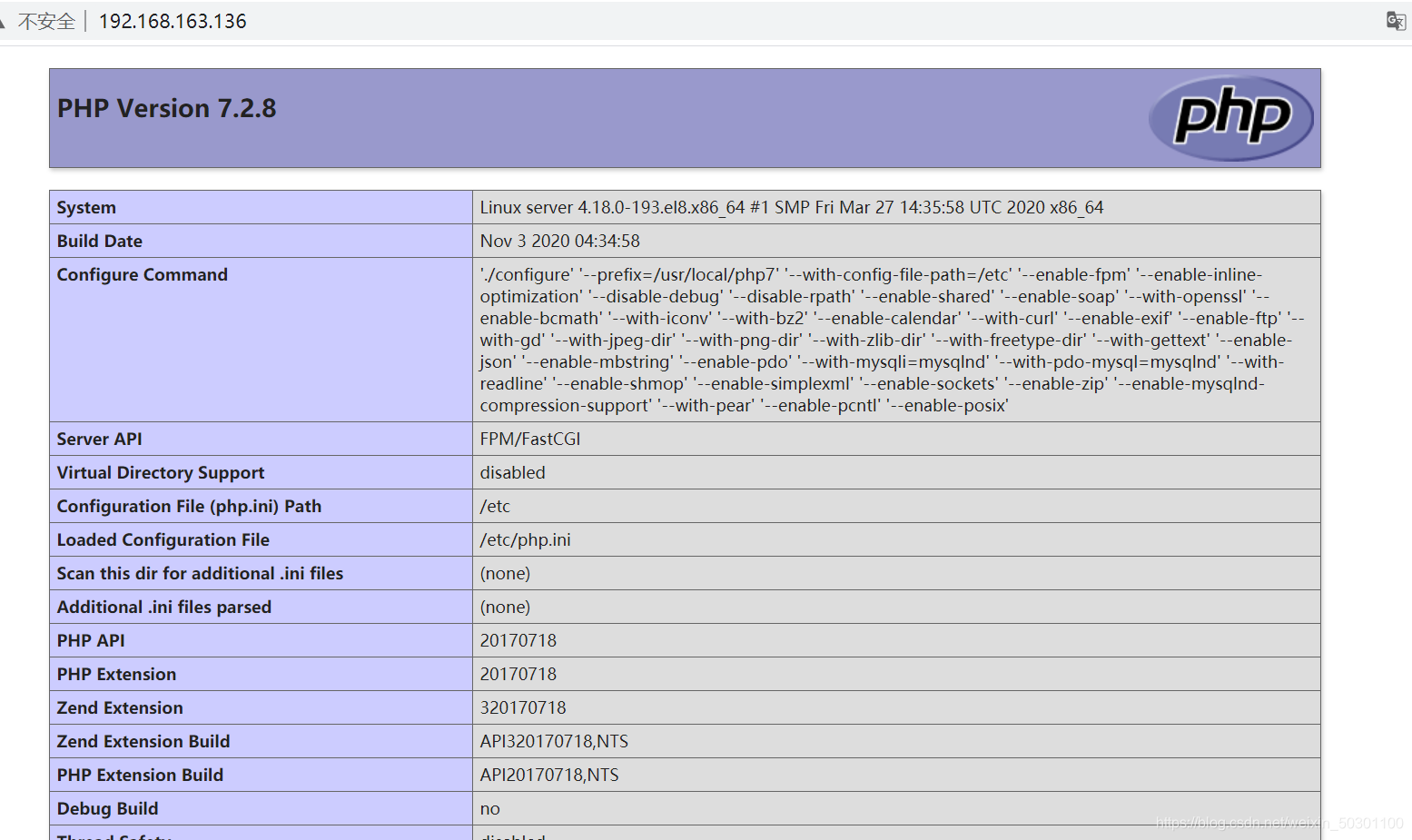The image size is (1412, 840).
Task: Click the /etc/php.ini value
Action: pyautogui.click(x=526, y=539)
